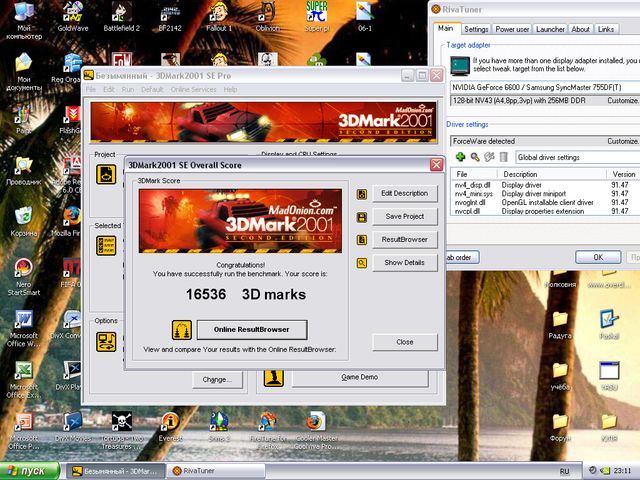Click the yellow floppy Save Project icon

[x=362, y=217]
